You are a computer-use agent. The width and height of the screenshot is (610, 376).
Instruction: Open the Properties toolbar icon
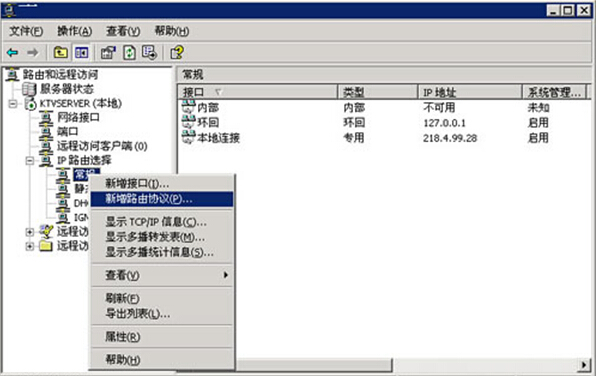108,52
